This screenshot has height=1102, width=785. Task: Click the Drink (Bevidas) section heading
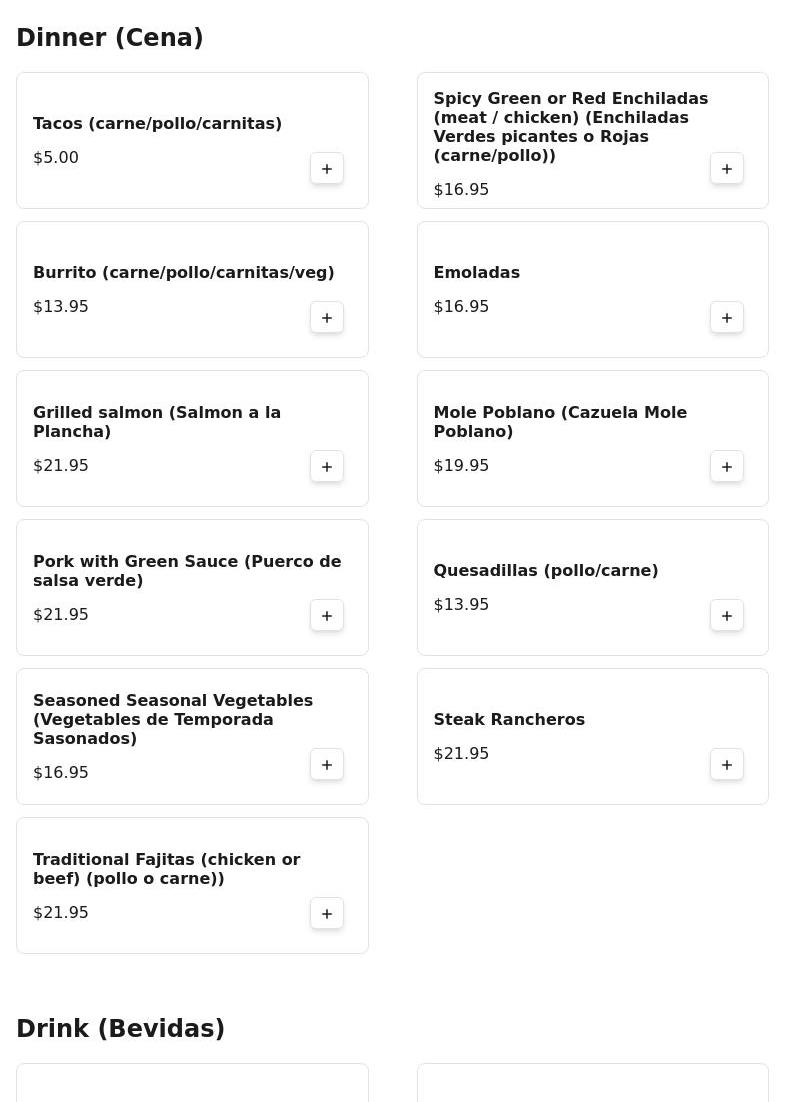tap(120, 1028)
